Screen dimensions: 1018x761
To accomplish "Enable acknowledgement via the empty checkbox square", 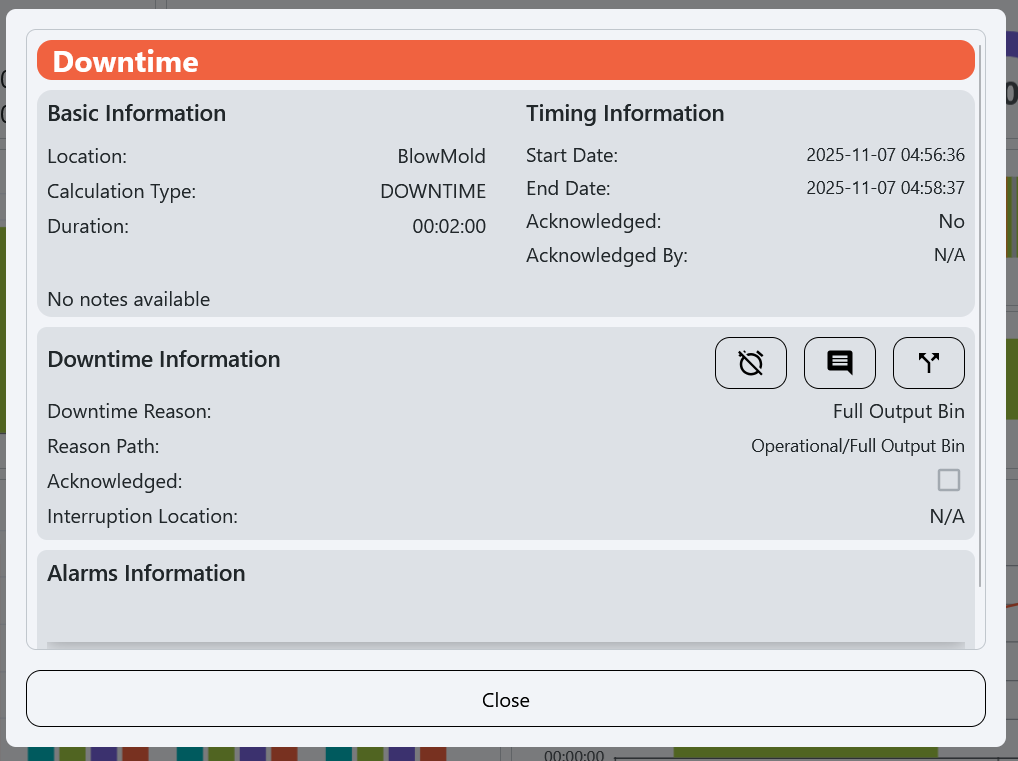I will 947,480.
